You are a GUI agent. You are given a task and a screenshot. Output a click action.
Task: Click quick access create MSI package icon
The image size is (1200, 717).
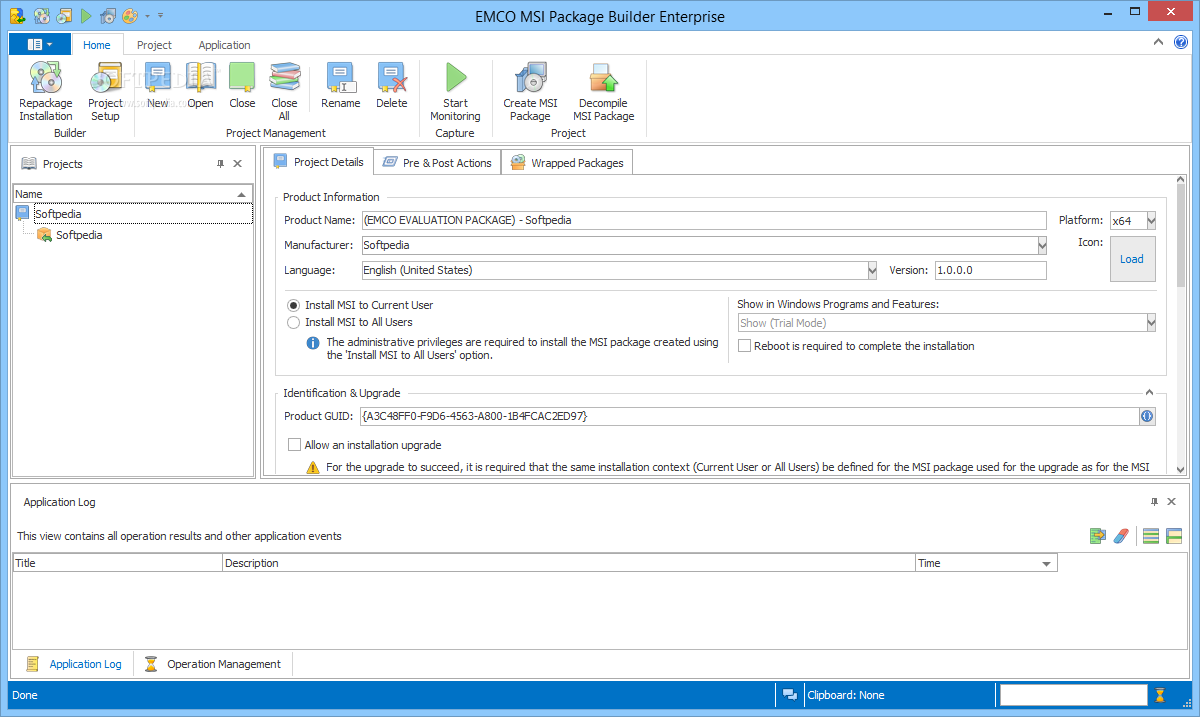[x=108, y=16]
